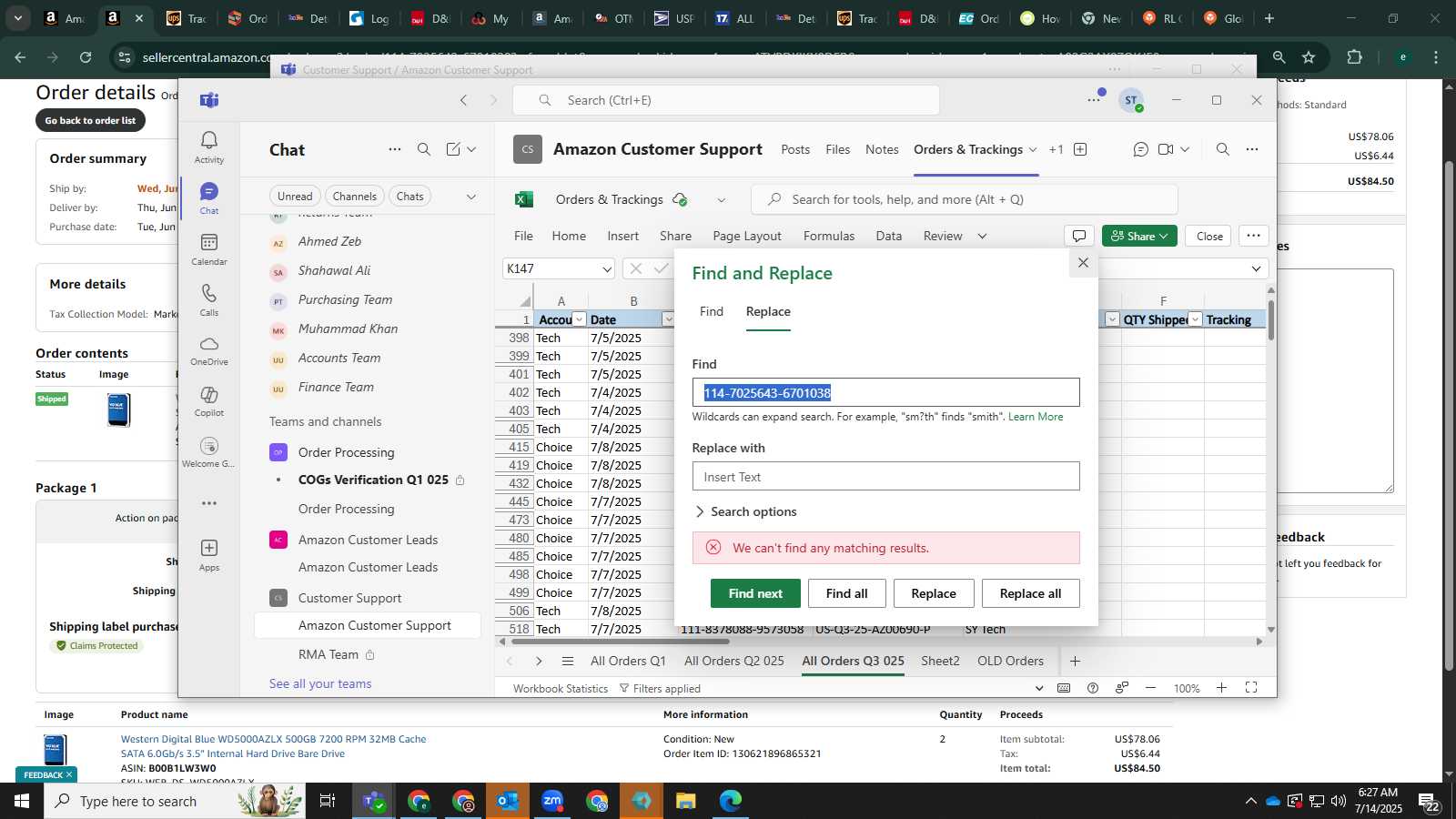Start a new chat with compose icon
This screenshot has height=819, width=1456.
tap(453, 149)
